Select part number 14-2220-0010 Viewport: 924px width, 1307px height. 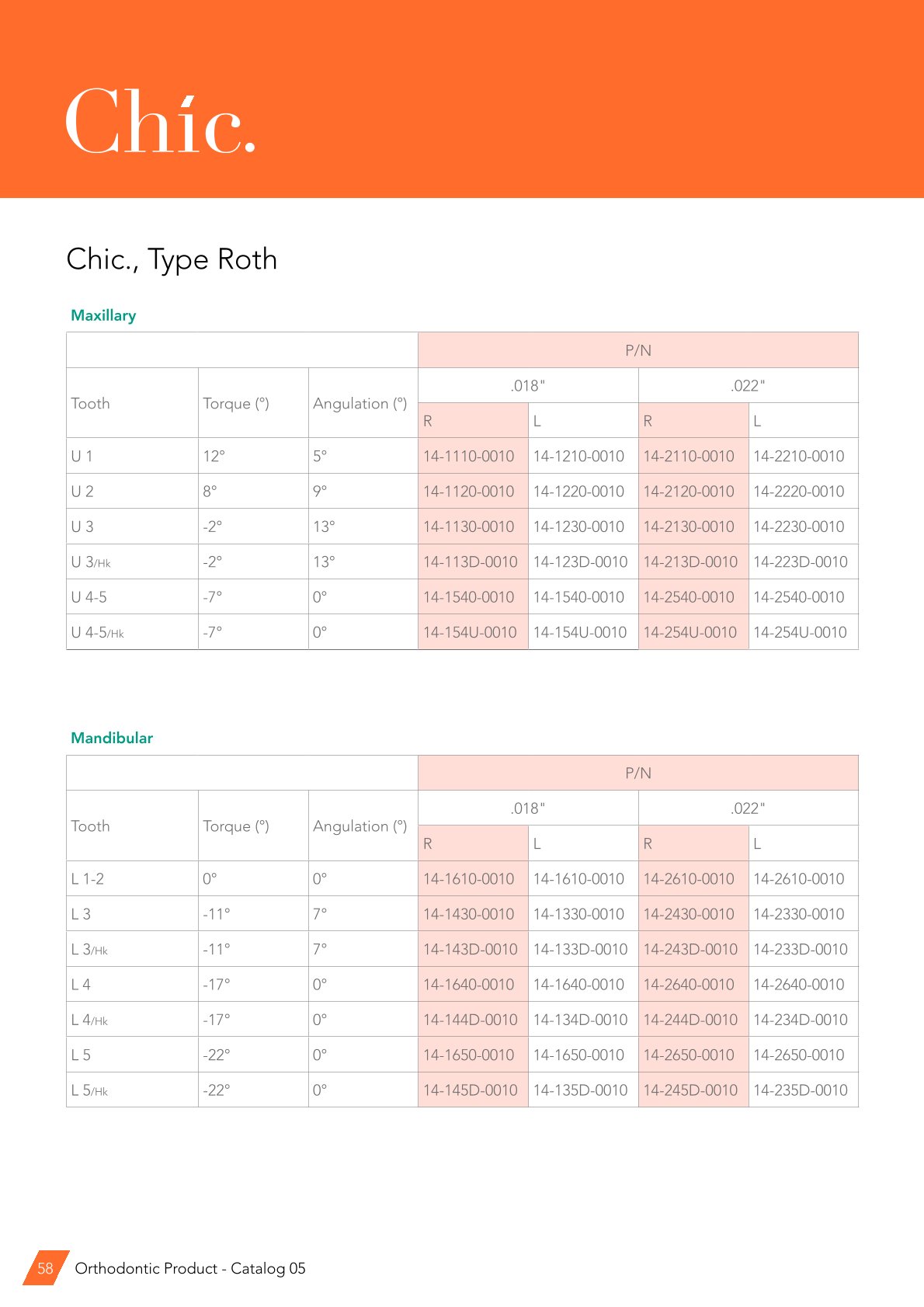tap(799, 492)
